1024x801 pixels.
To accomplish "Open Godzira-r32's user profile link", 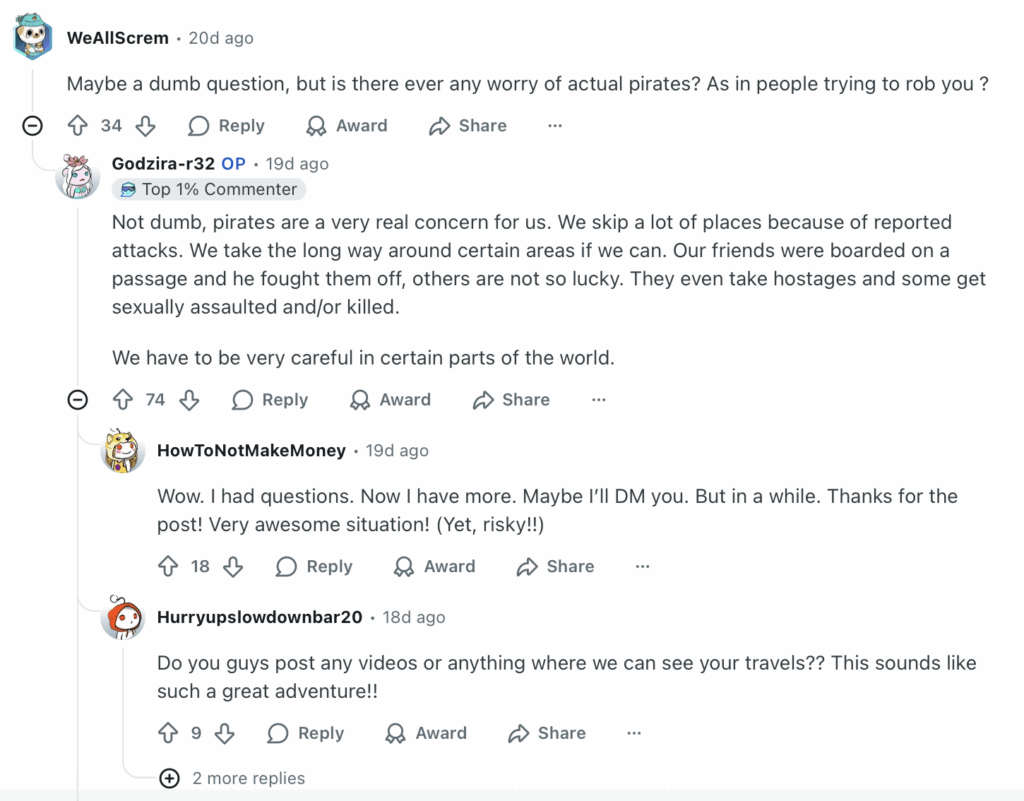I will 163,163.
